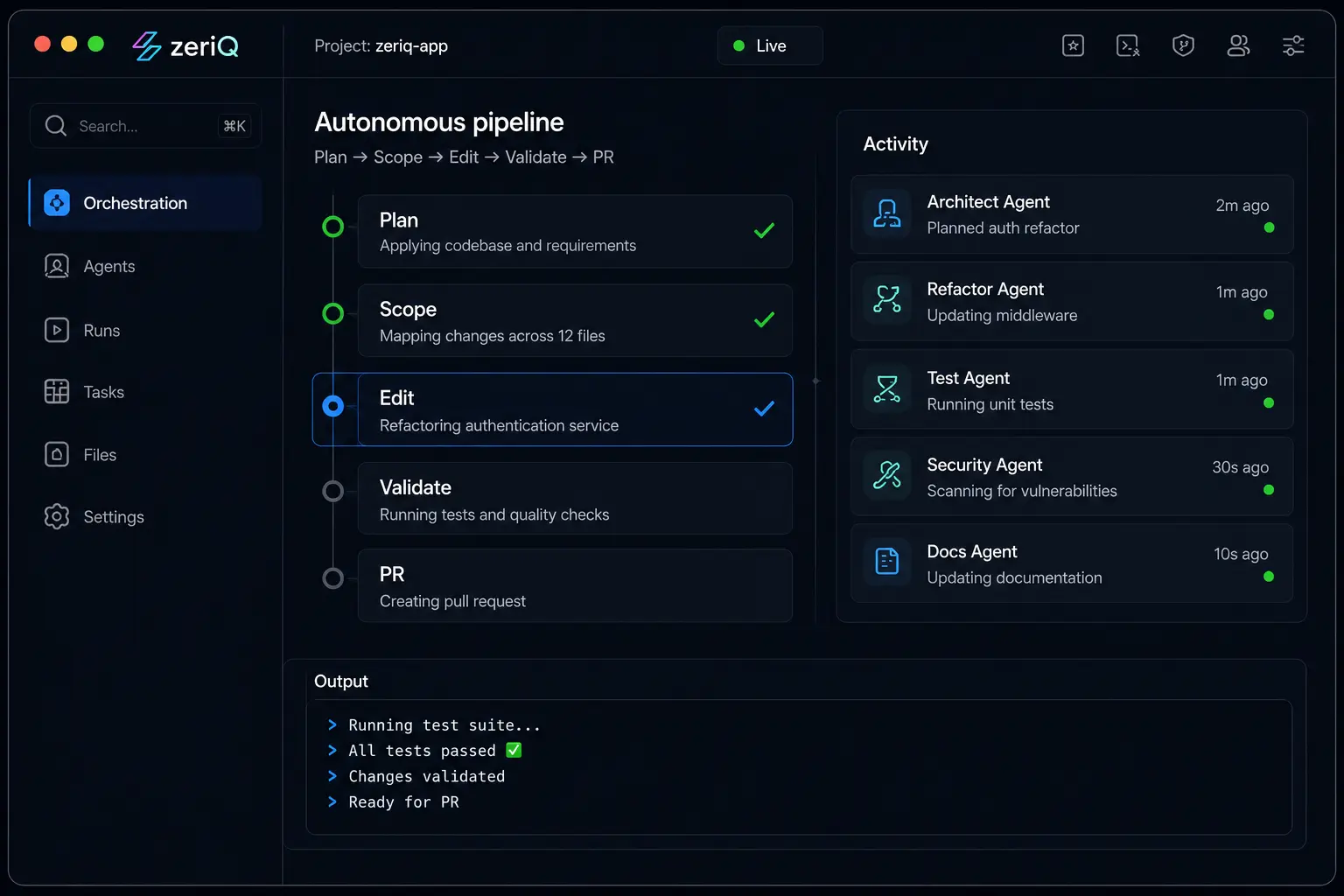
Task: Click the Docs Agent status dot
Action: pos(1269,576)
